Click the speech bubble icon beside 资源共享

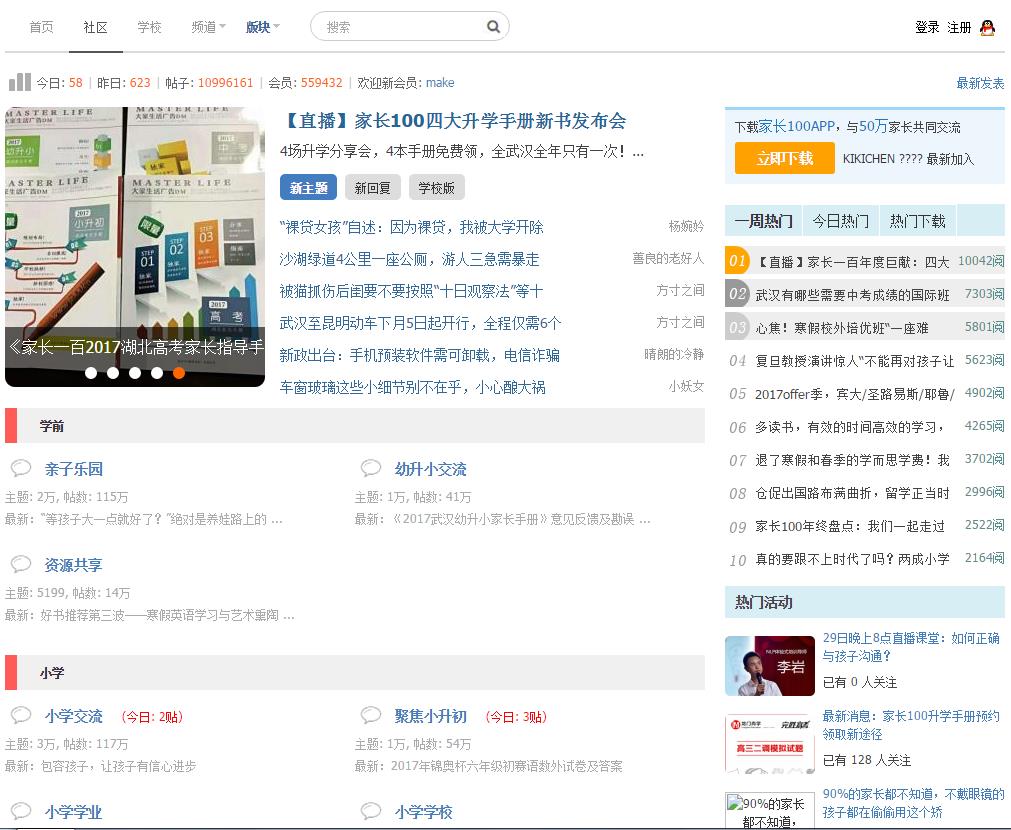pos(21,564)
